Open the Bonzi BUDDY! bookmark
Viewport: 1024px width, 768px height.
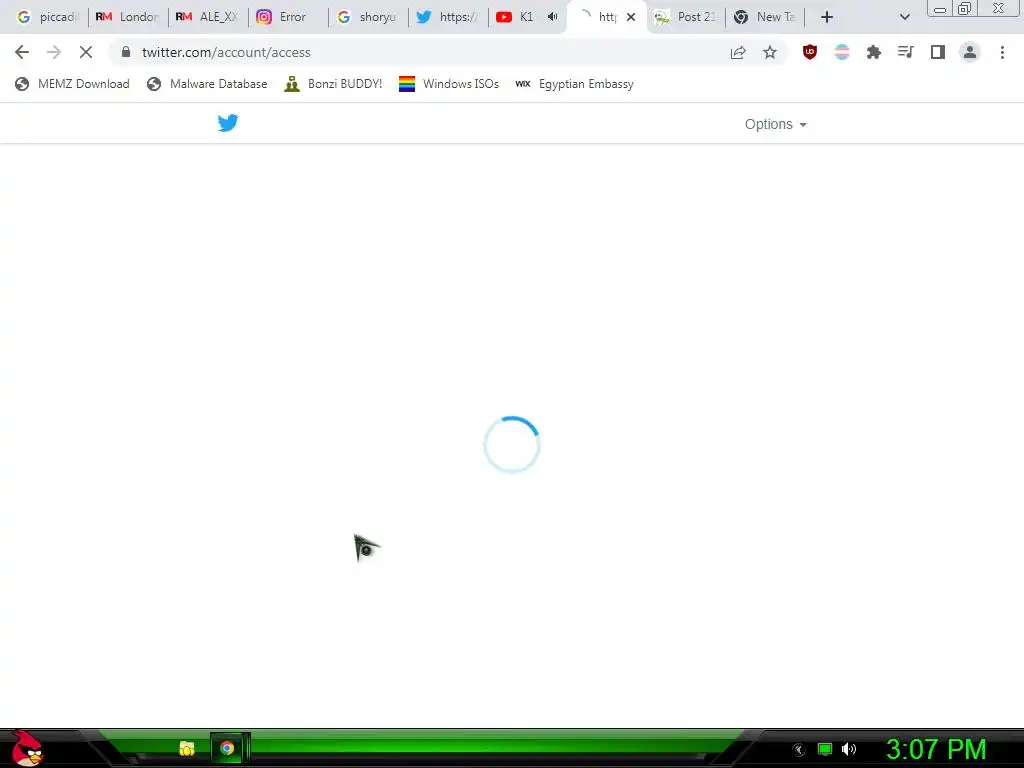pyautogui.click(x=333, y=84)
